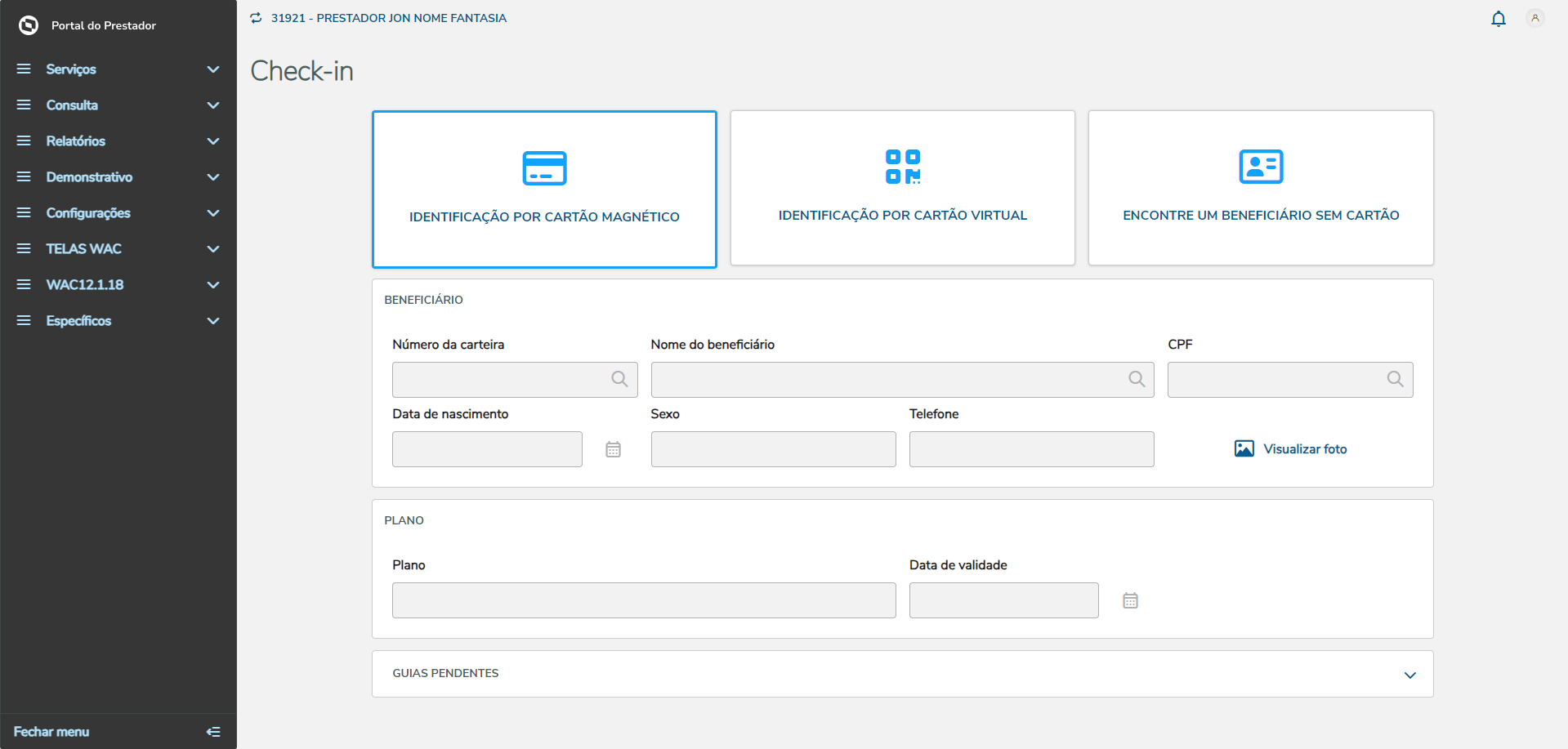Open the user profile avatar icon
1568x749 pixels.
coord(1534,18)
